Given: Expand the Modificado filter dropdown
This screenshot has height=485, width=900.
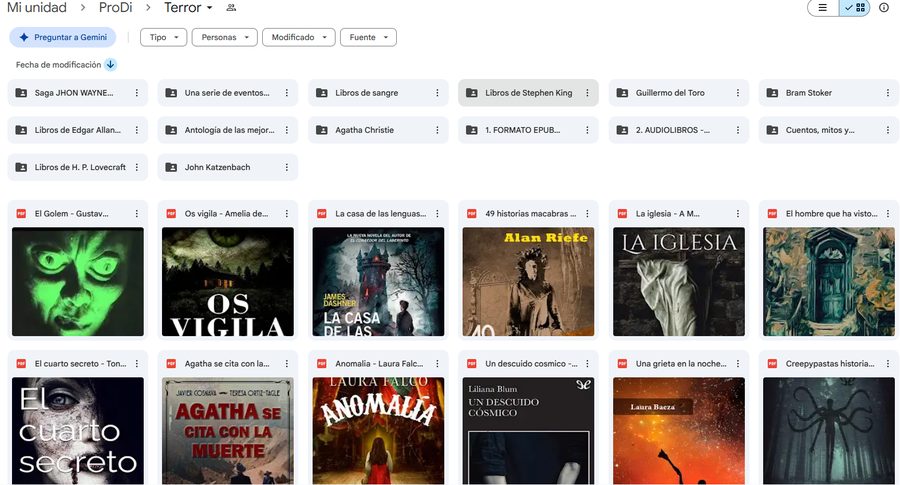Looking at the screenshot, I should pyautogui.click(x=298, y=37).
